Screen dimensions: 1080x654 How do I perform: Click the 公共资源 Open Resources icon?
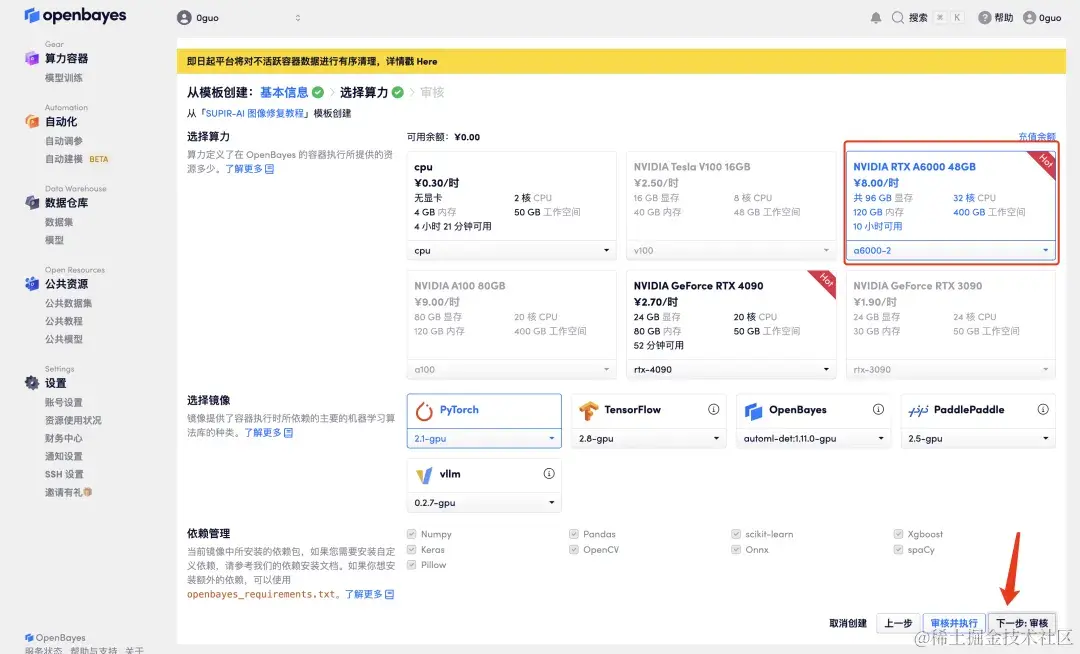point(28,282)
